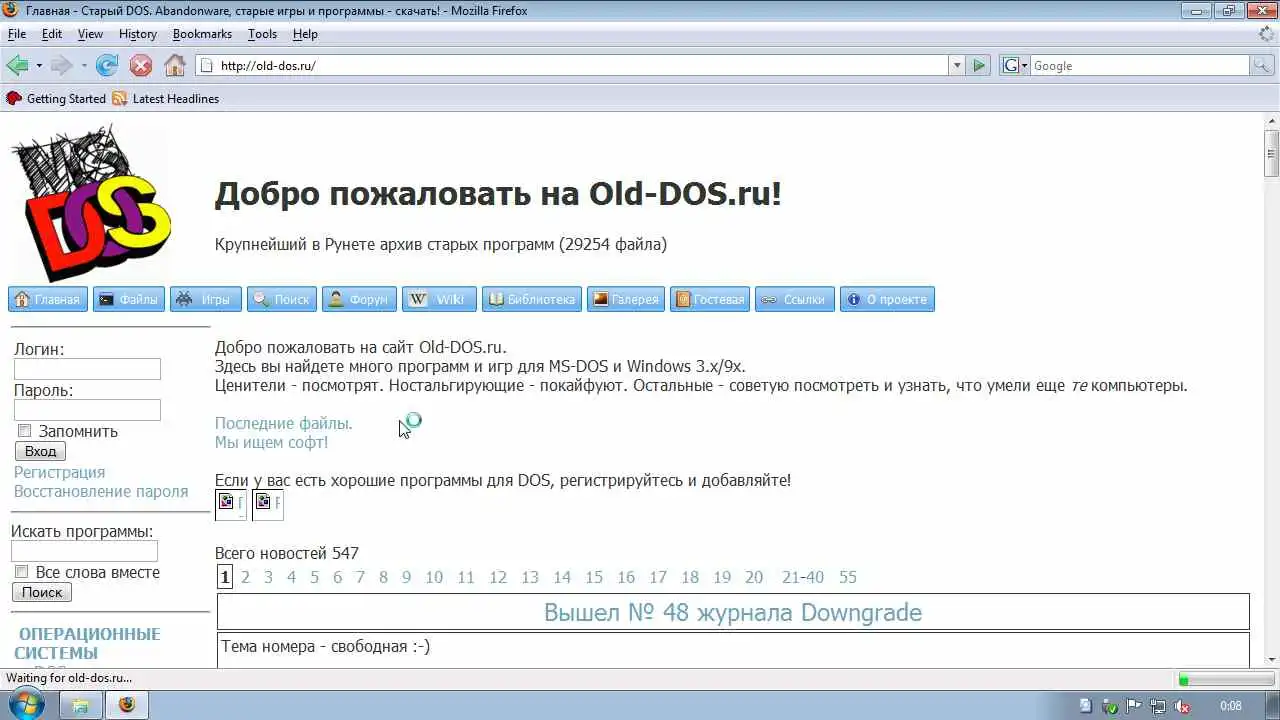Click the old-dos.ru address bar
This screenshot has width=1280, height=720.
[x=572, y=66]
